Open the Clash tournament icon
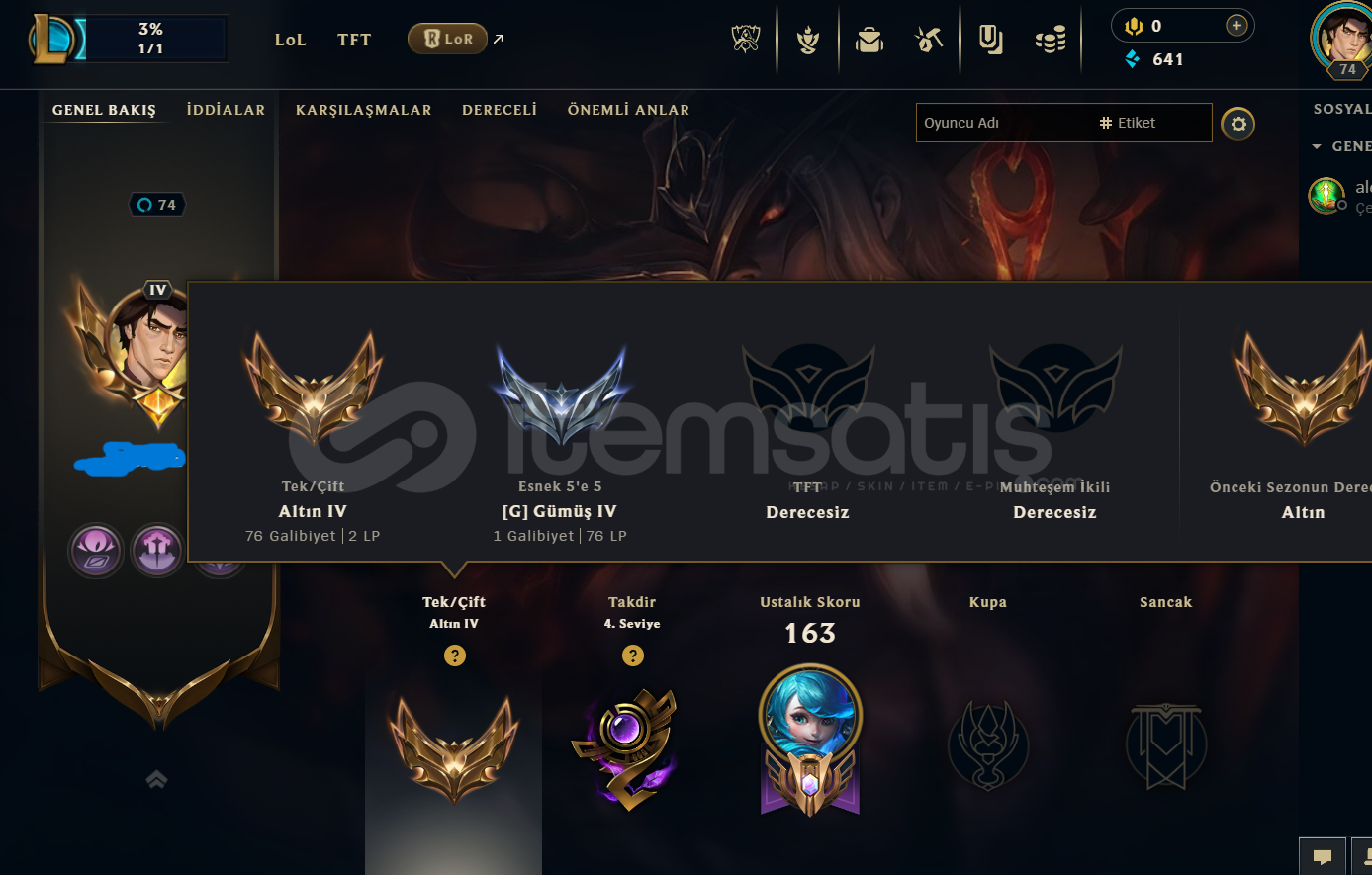This screenshot has height=875, width=1372. click(745, 40)
